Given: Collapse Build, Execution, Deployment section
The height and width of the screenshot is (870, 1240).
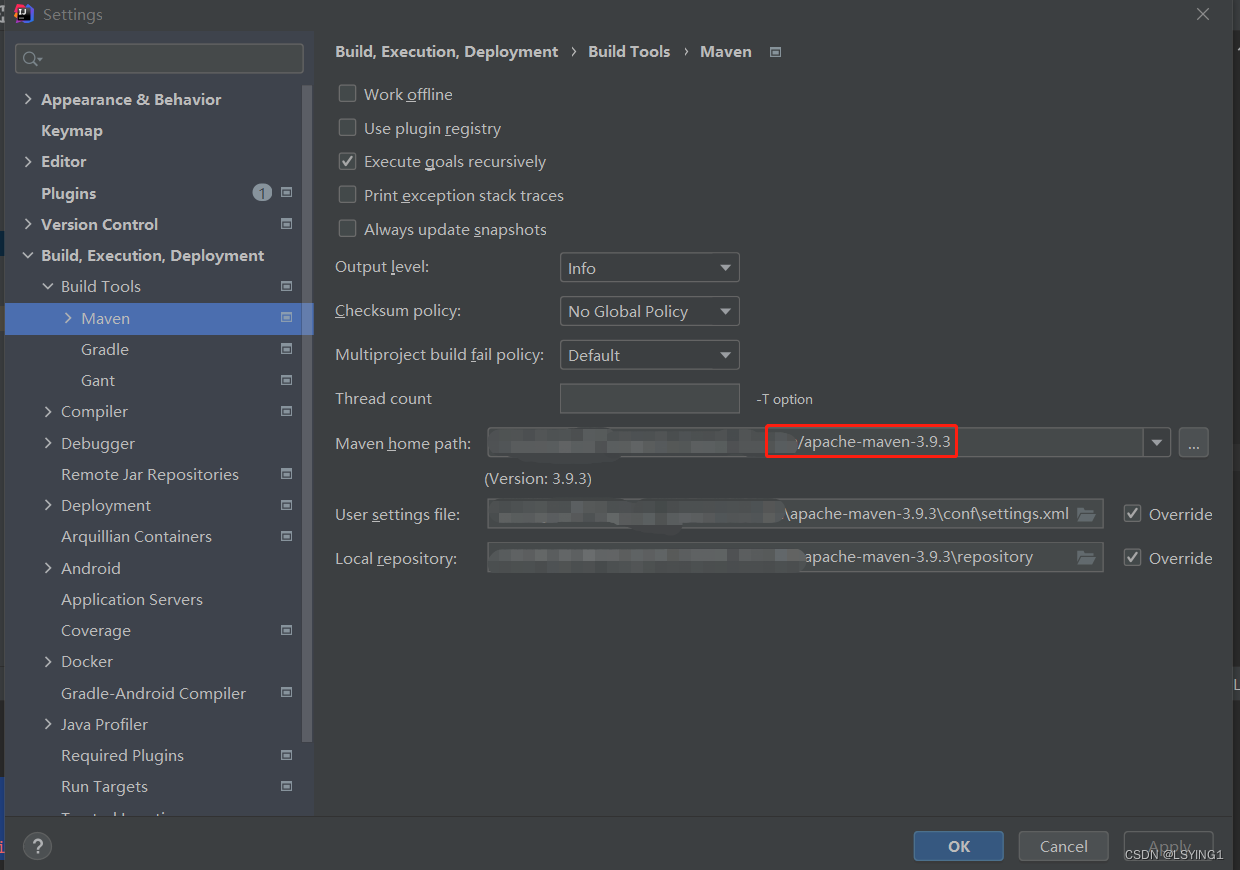Looking at the screenshot, I should tap(28, 255).
